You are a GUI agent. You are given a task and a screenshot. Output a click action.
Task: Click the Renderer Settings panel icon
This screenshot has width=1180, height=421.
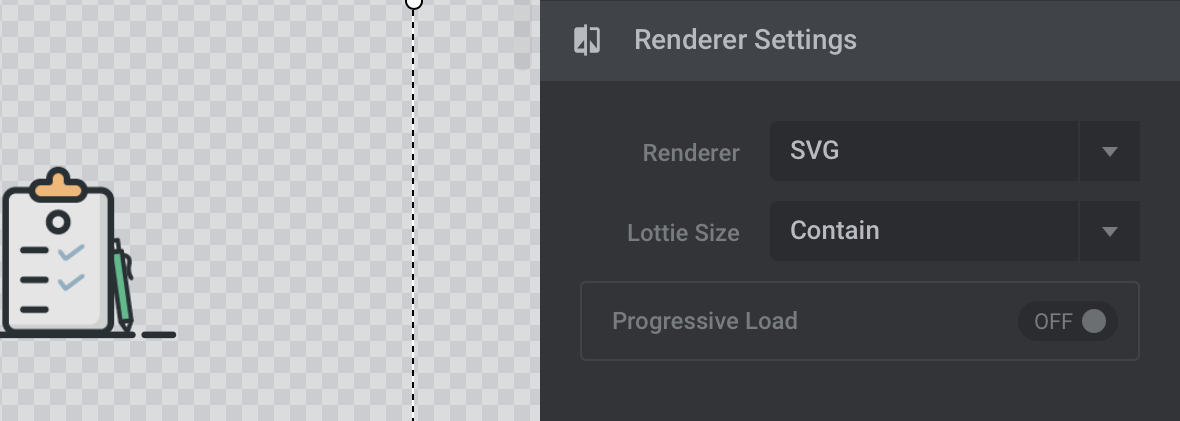click(x=587, y=40)
